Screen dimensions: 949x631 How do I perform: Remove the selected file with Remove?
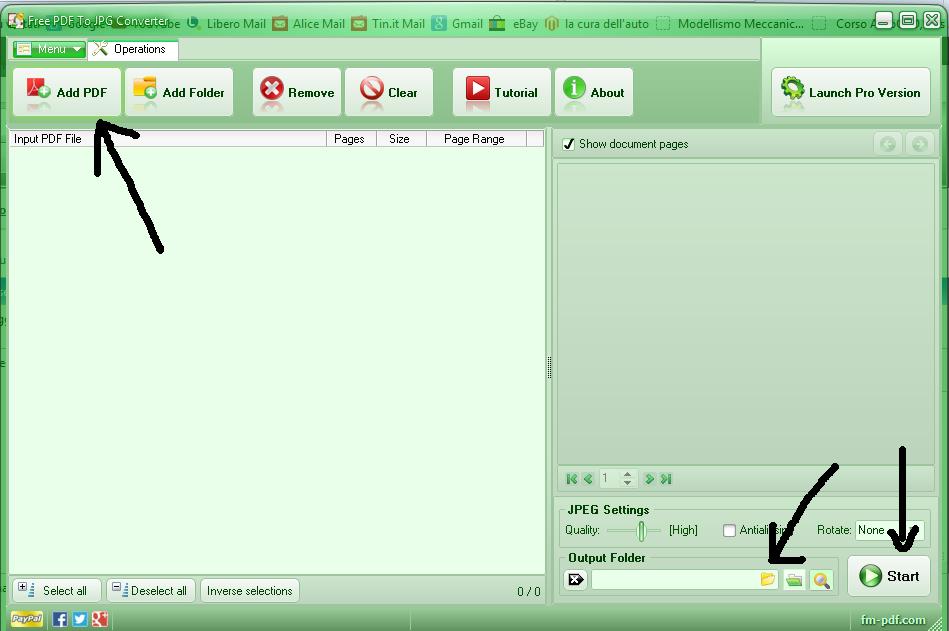297,92
